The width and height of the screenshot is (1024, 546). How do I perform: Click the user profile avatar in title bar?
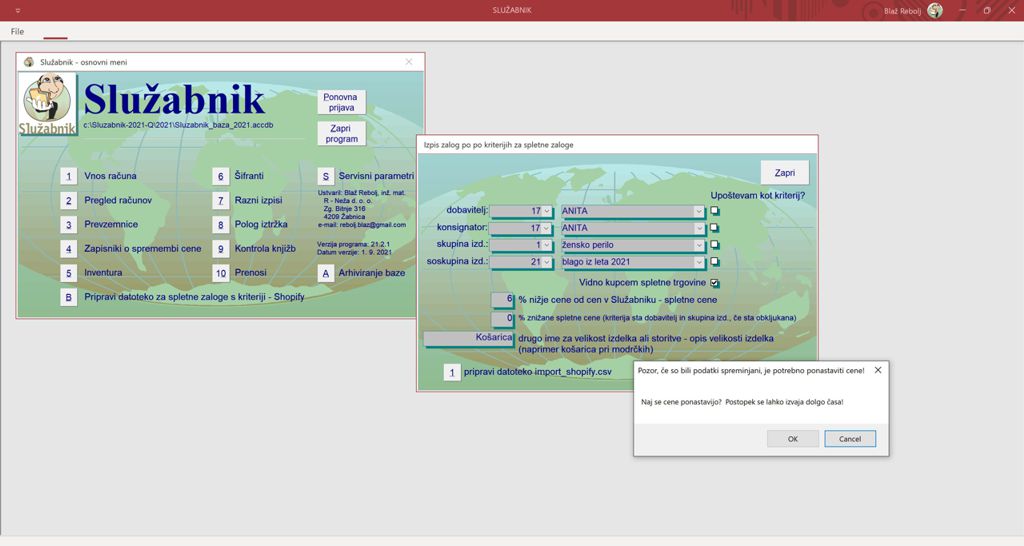[x=935, y=10]
